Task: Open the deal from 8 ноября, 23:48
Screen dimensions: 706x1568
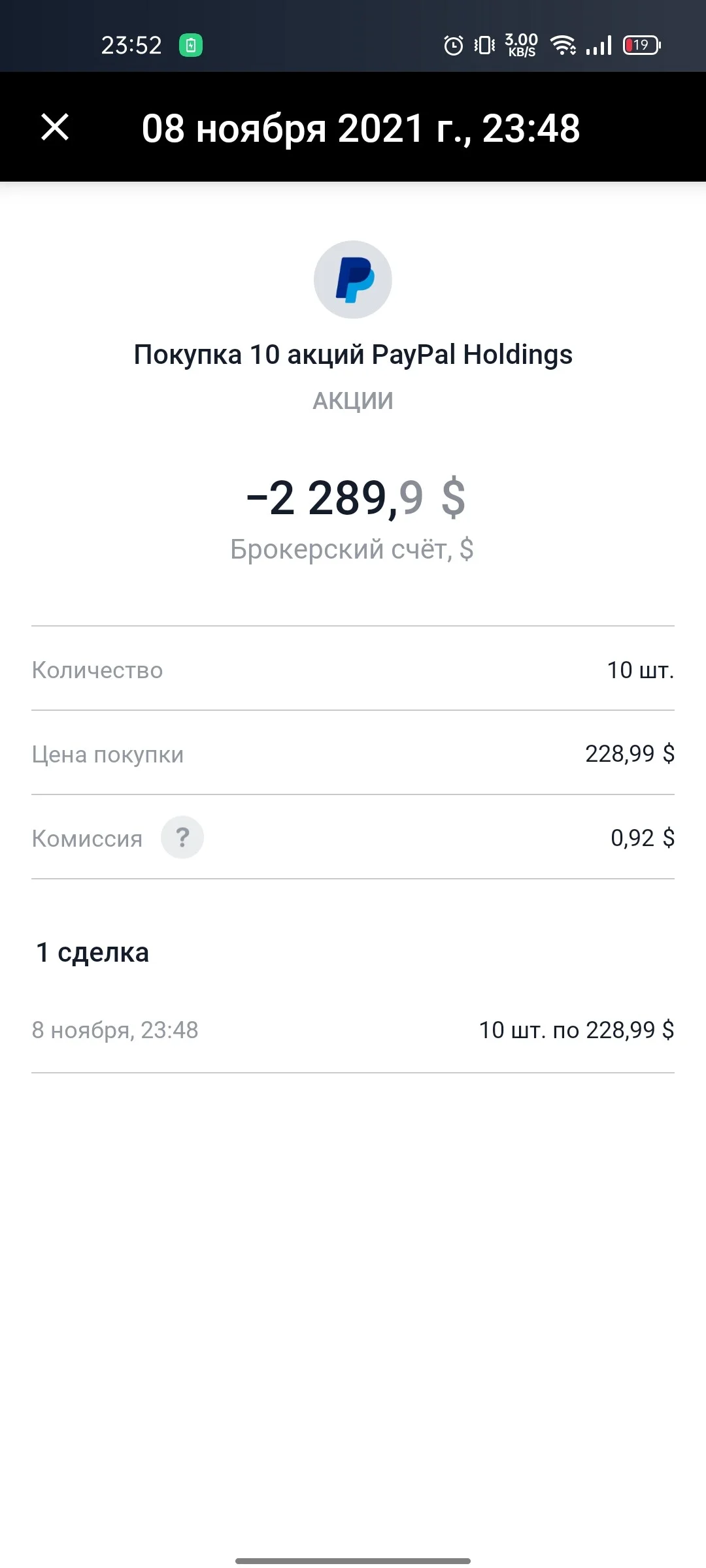Action: 353,1030
